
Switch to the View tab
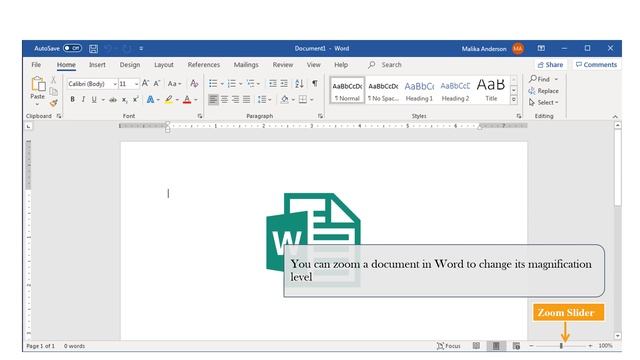313,65
